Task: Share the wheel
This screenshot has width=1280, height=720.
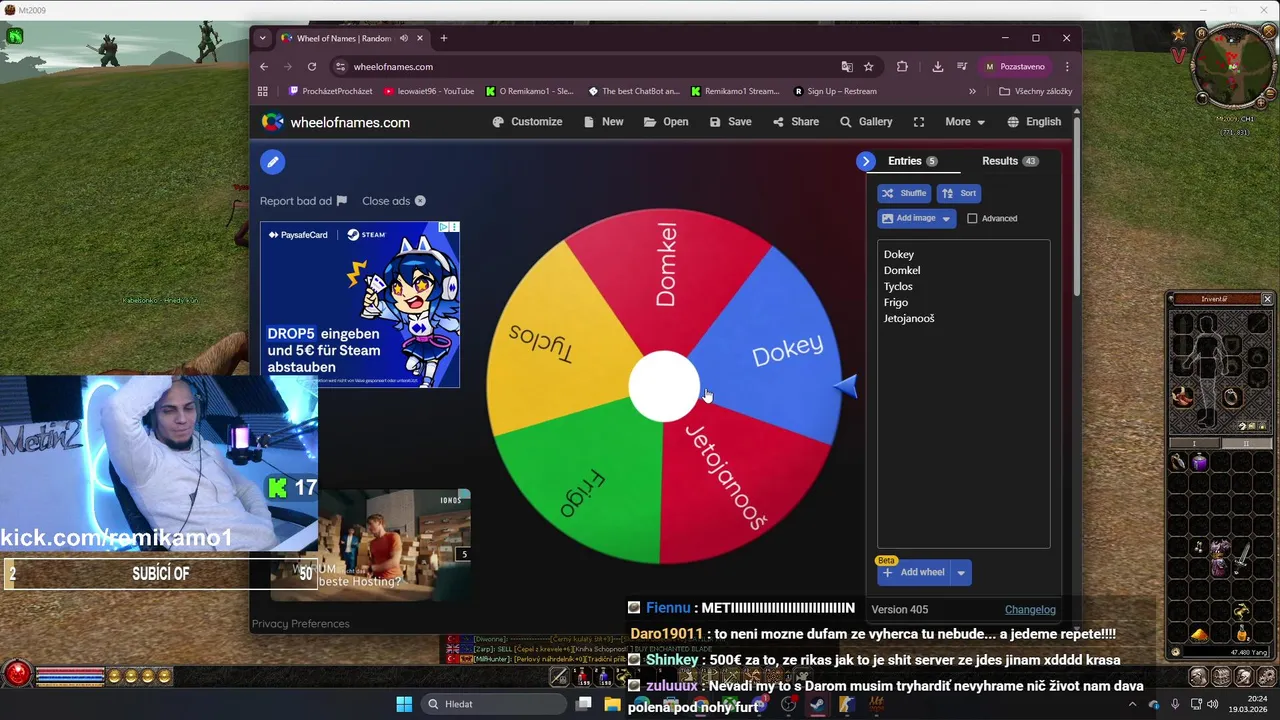Action: point(795,122)
